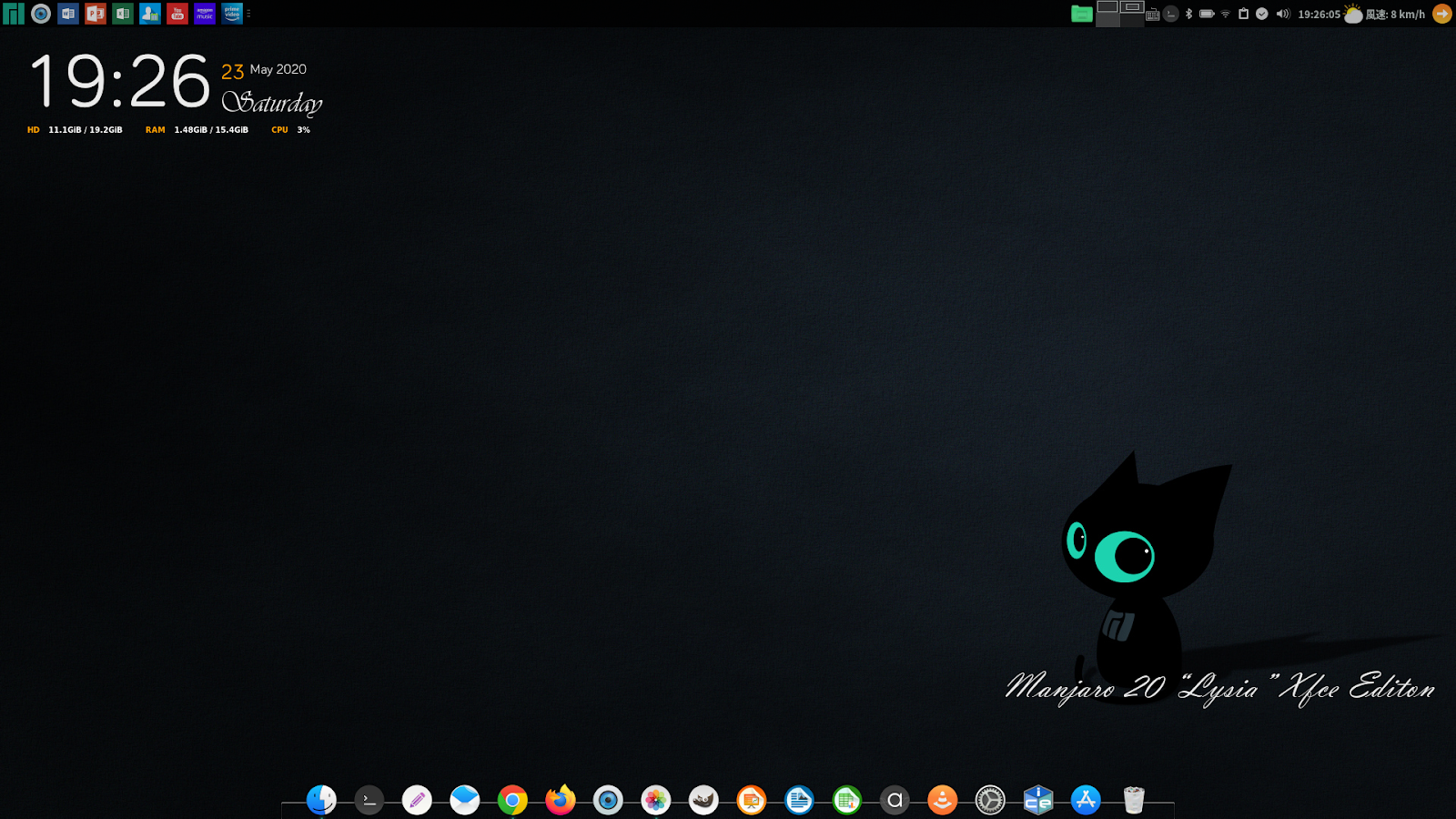
Task: Launch the YouTube shortcut
Action: (x=177, y=14)
